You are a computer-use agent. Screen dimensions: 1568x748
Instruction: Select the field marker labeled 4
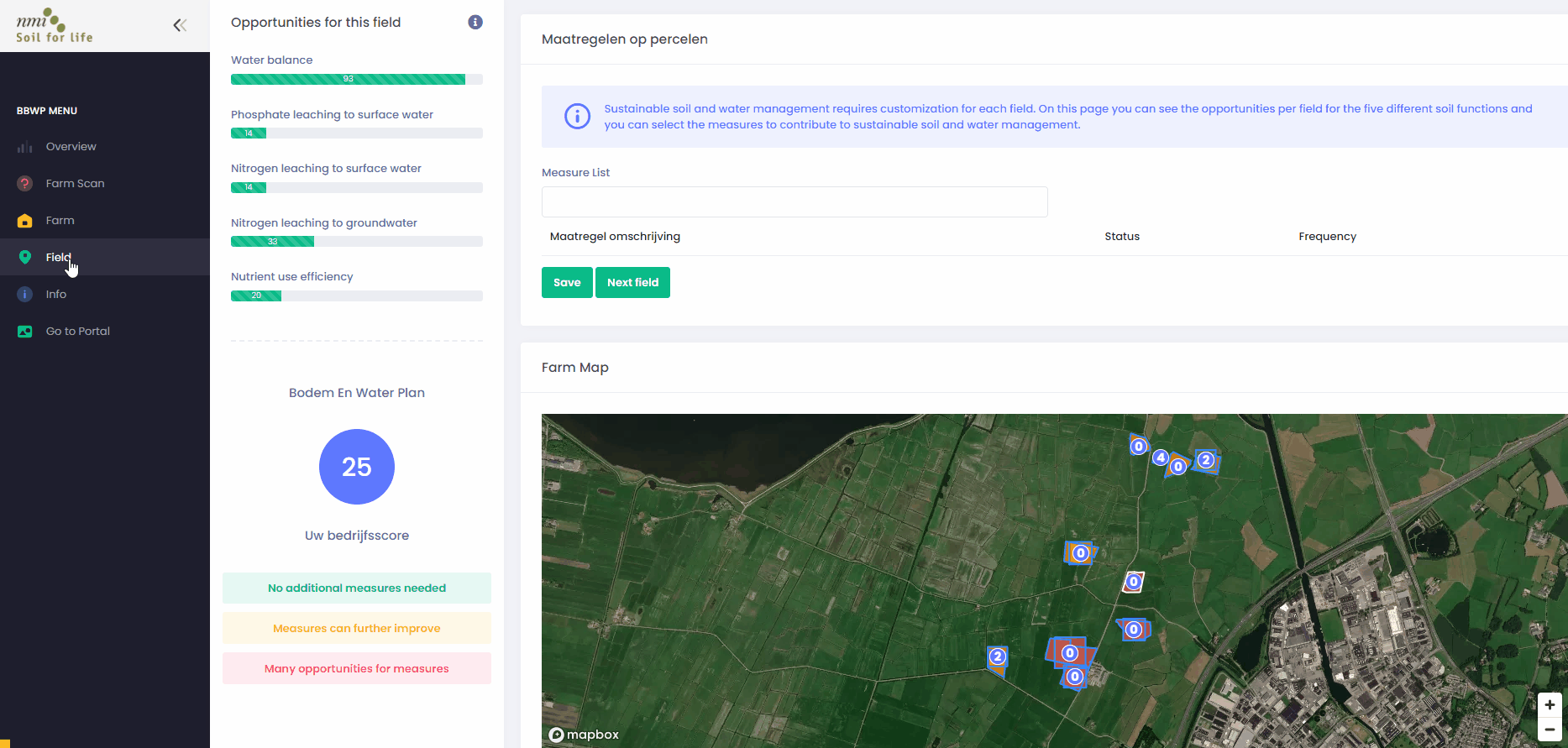1161,458
